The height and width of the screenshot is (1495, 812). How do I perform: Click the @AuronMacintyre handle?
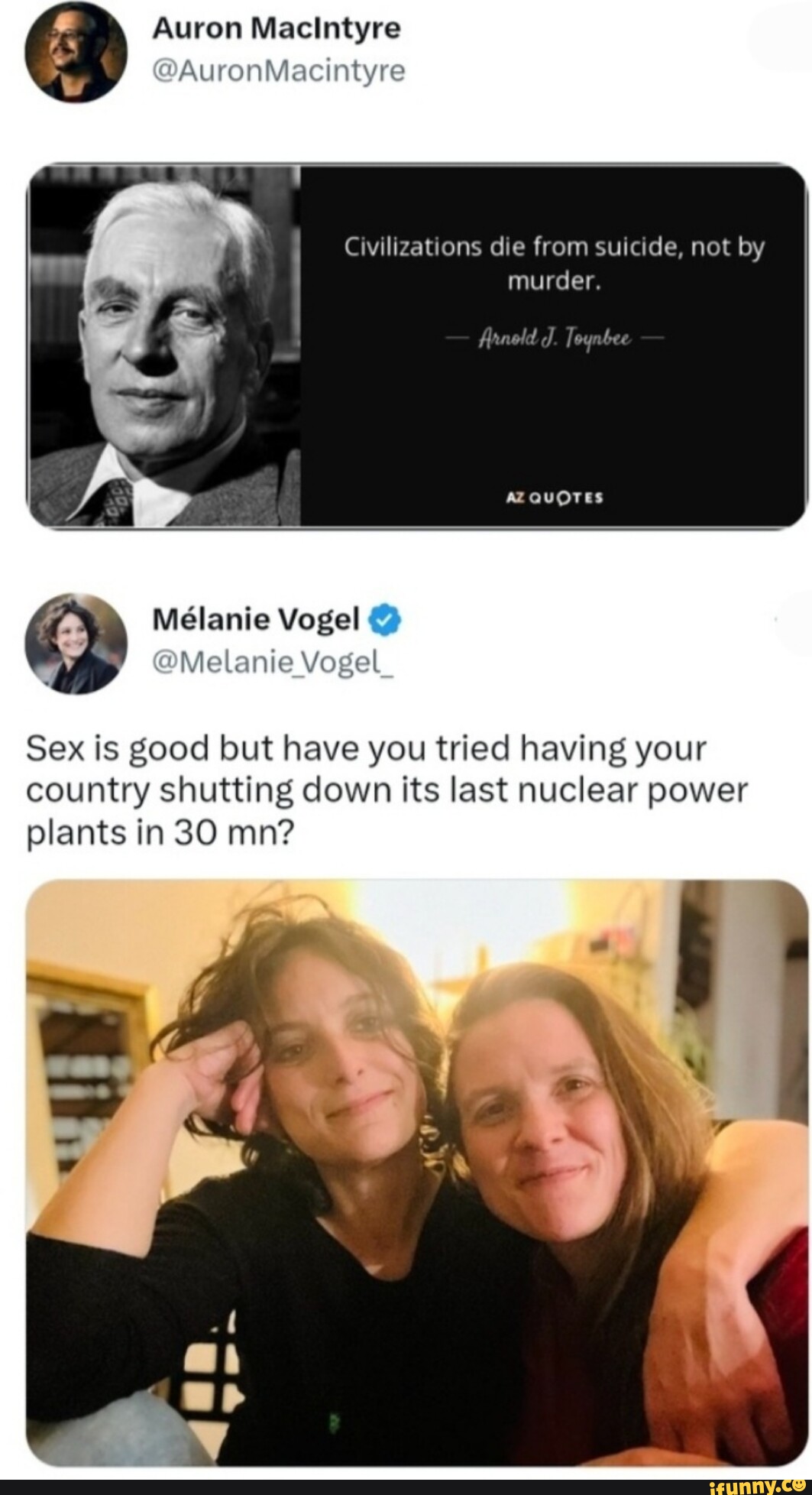(279, 71)
